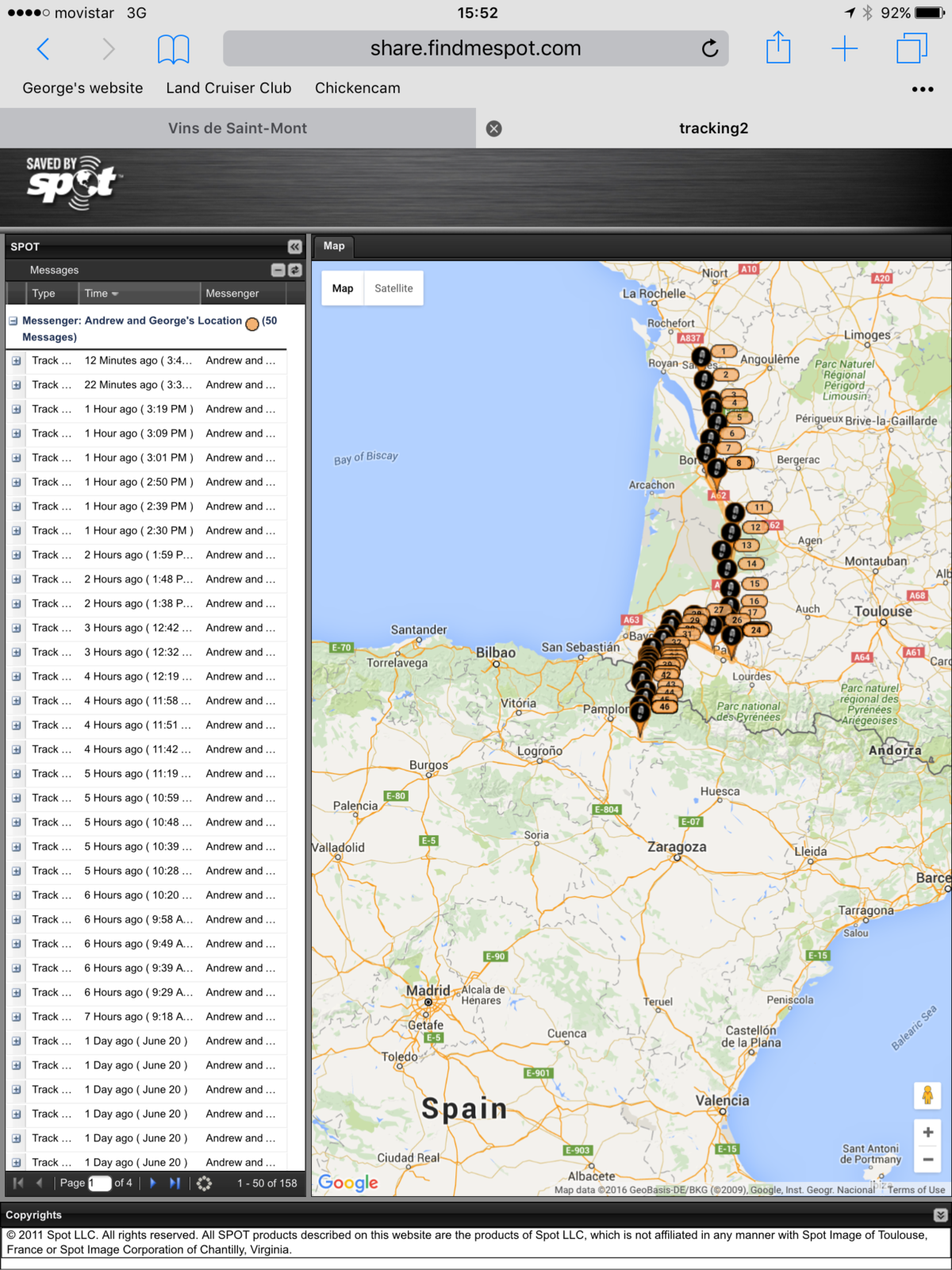Click the pager refresh gear icon
This screenshot has width=952, height=1270.
(x=204, y=1183)
